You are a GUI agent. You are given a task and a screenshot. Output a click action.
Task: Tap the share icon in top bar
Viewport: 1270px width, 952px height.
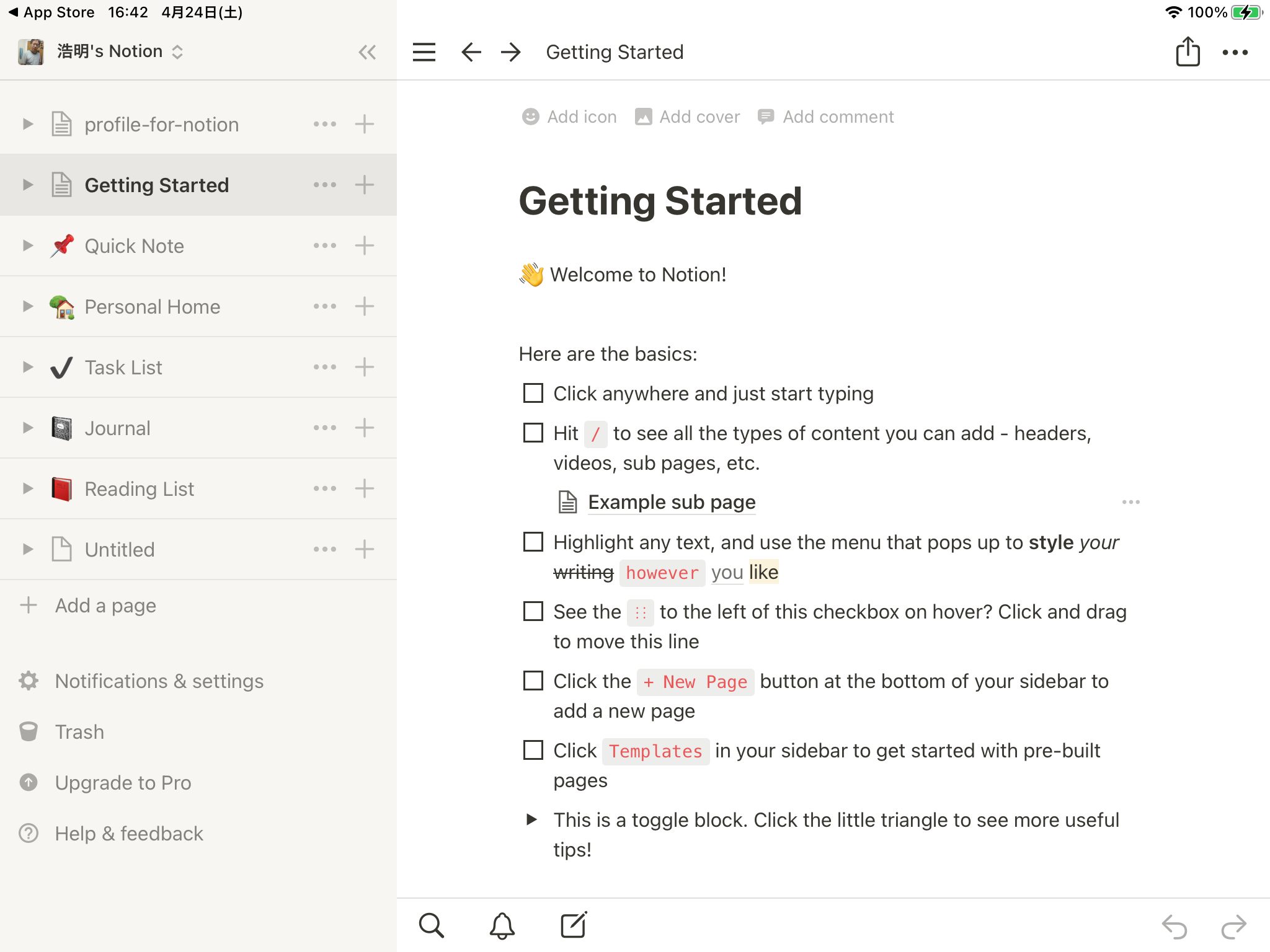1188,51
